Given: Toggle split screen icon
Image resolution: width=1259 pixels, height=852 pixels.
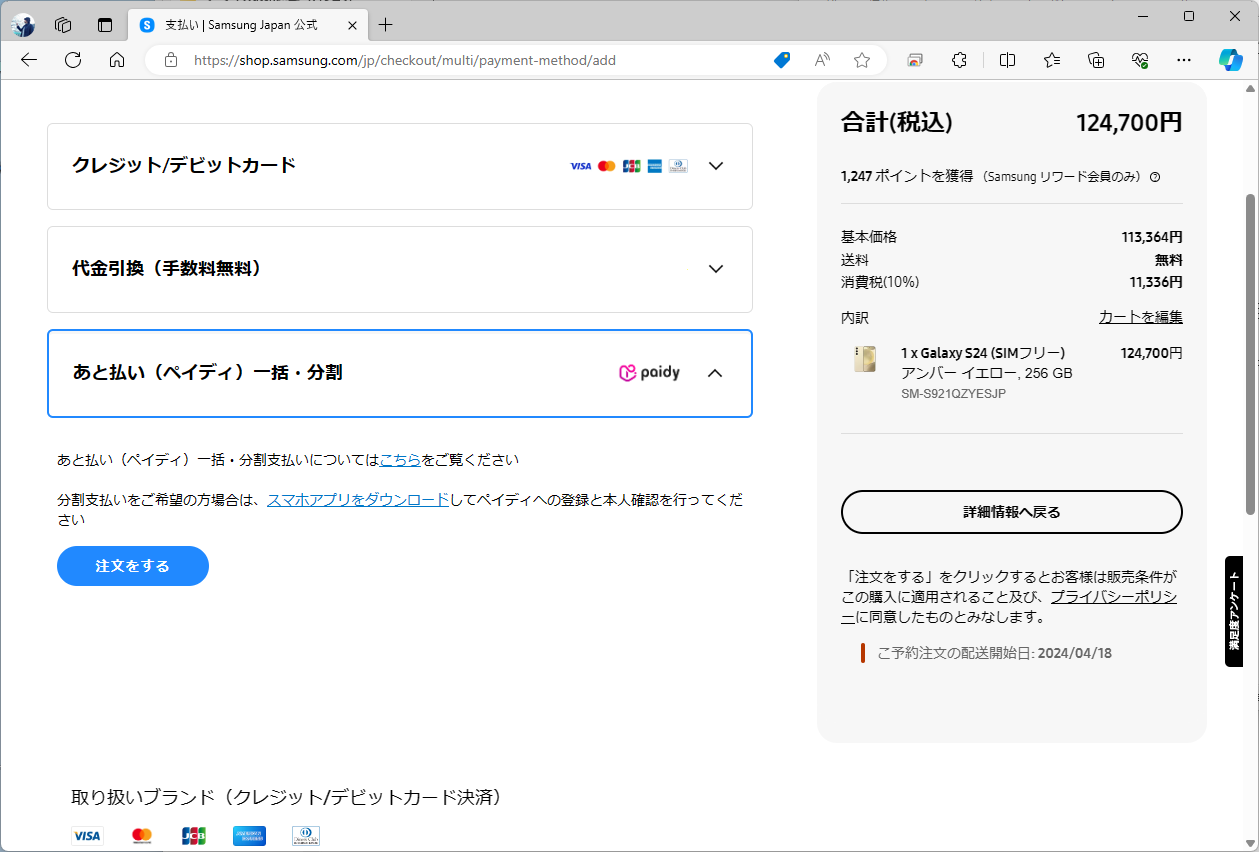Looking at the screenshot, I should pyautogui.click(x=1007, y=60).
